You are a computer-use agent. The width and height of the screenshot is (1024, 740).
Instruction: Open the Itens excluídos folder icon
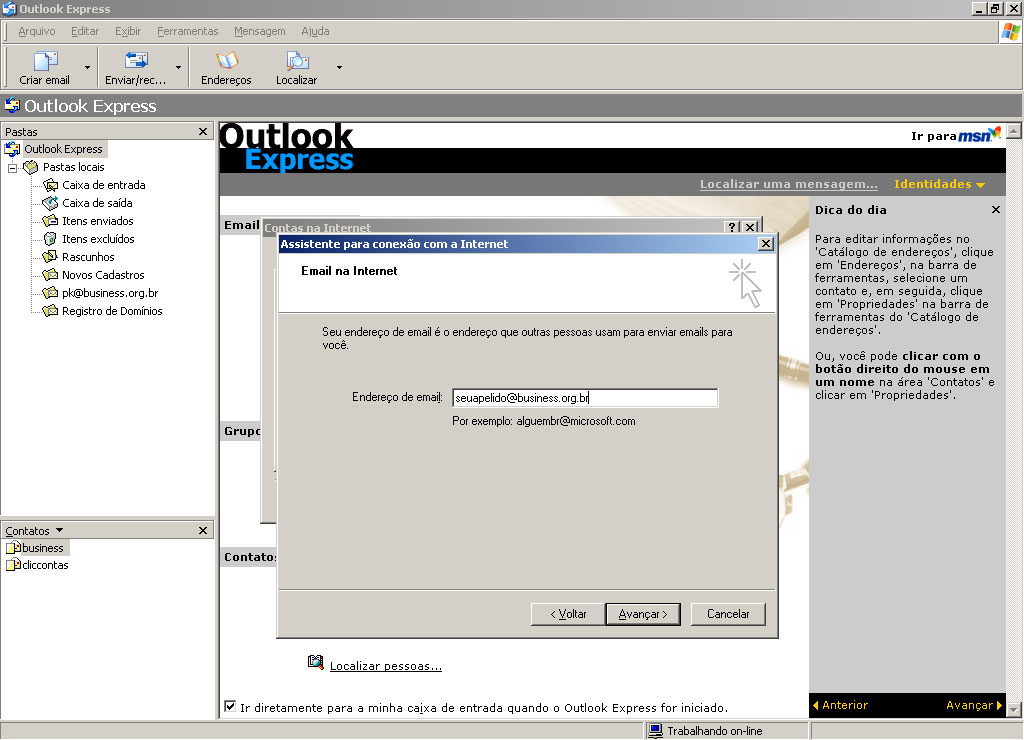pyautogui.click(x=50, y=239)
